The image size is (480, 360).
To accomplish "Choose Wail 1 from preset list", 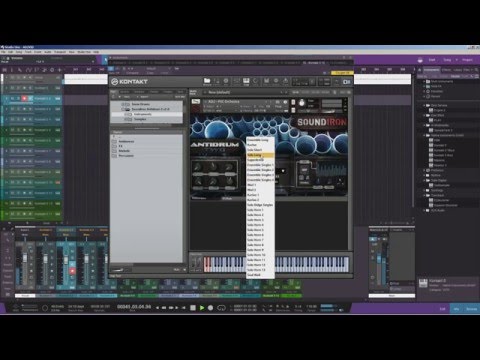I will click(x=260, y=185).
